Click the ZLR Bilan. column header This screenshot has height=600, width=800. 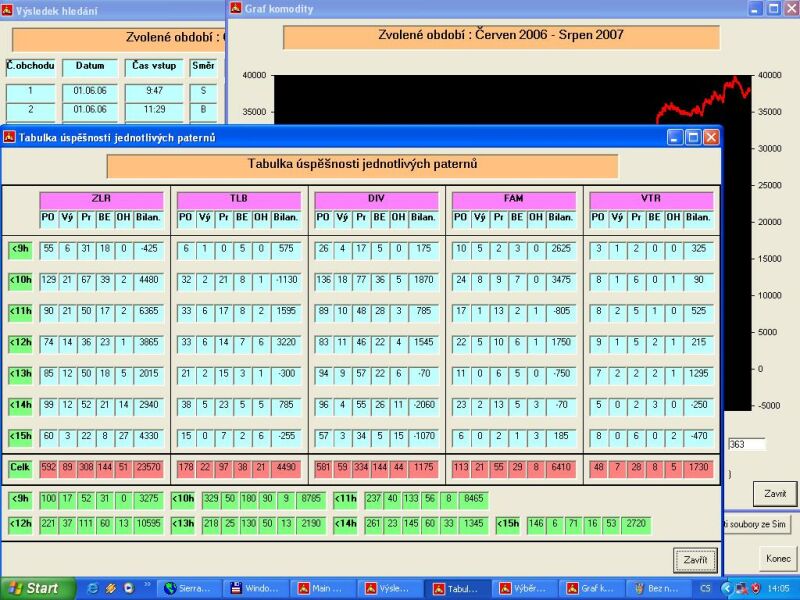148,218
